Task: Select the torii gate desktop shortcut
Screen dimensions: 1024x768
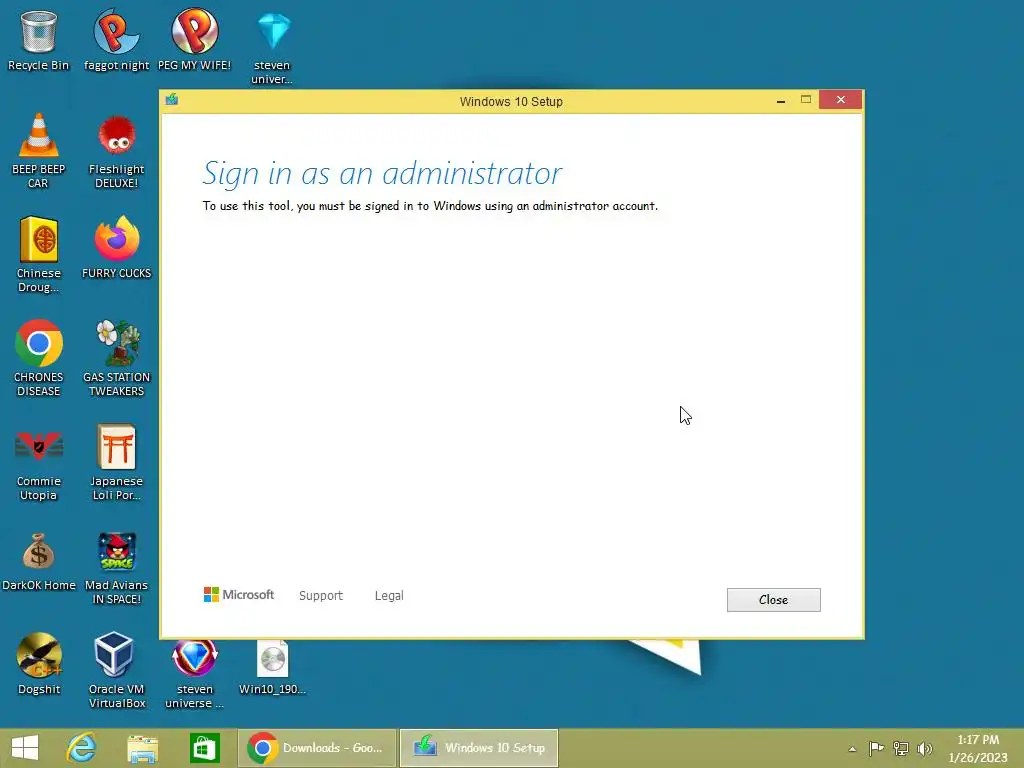Action: [x=116, y=462]
